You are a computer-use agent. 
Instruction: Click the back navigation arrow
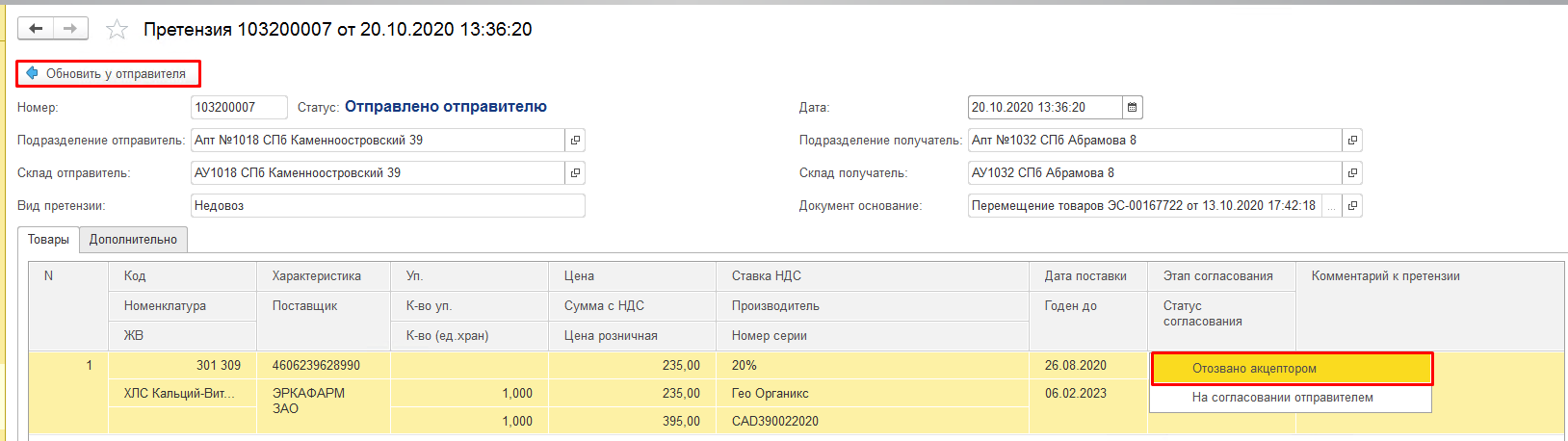coord(36,29)
